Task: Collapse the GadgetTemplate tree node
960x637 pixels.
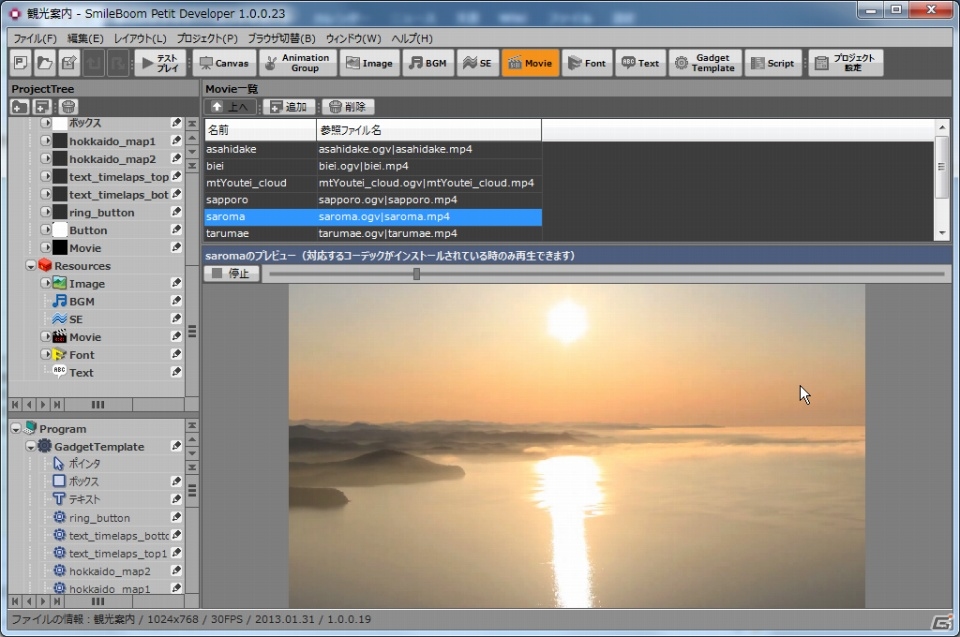Action: click(31, 447)
